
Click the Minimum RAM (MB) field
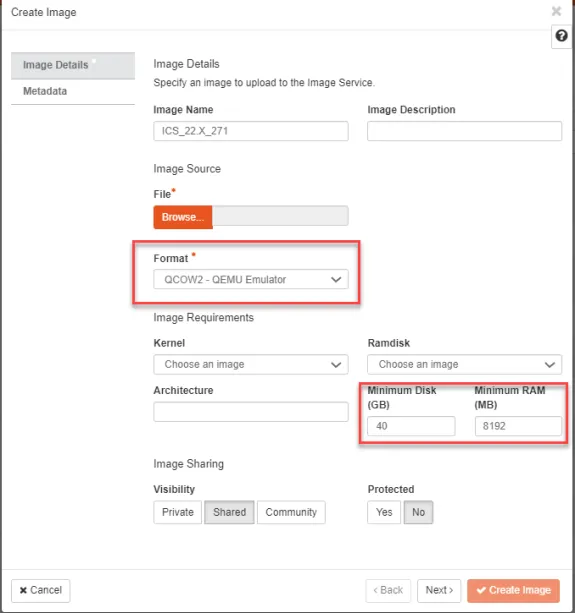[518, 426]
